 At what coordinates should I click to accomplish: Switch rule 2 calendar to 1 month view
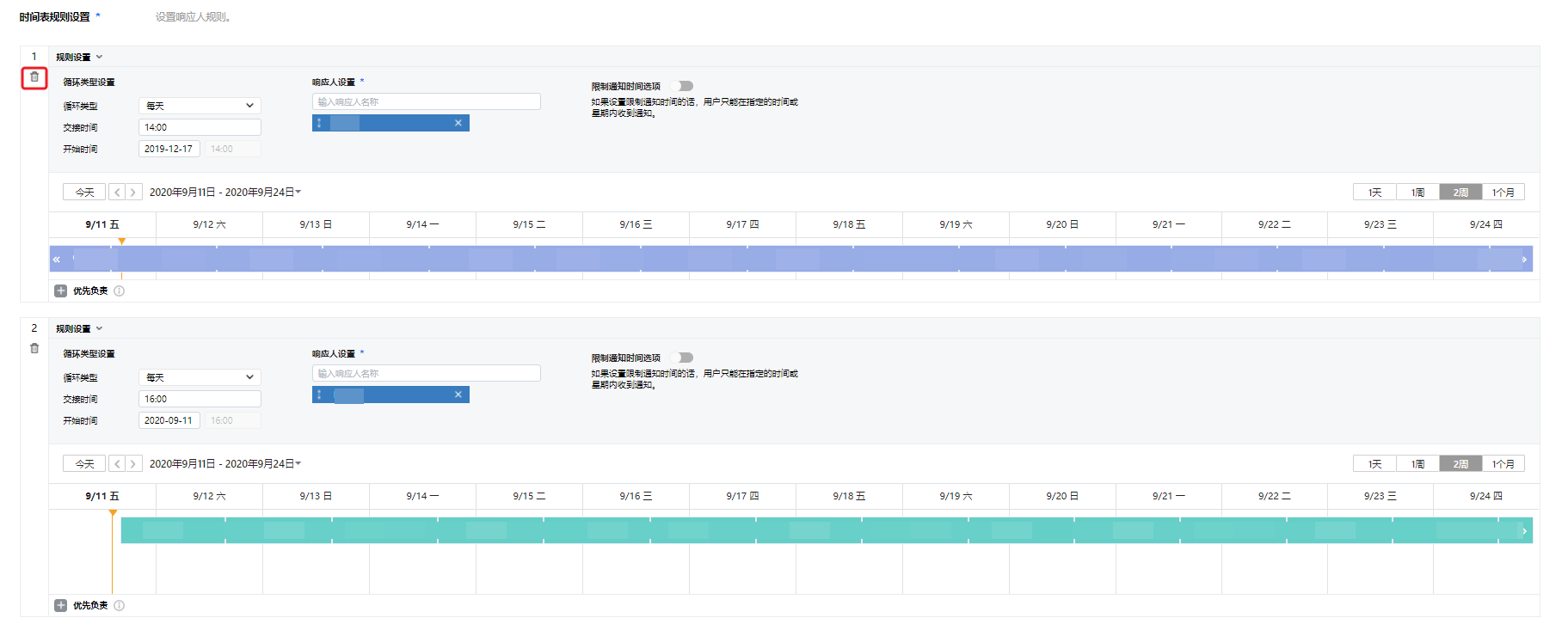click(x=1503, y=464)
